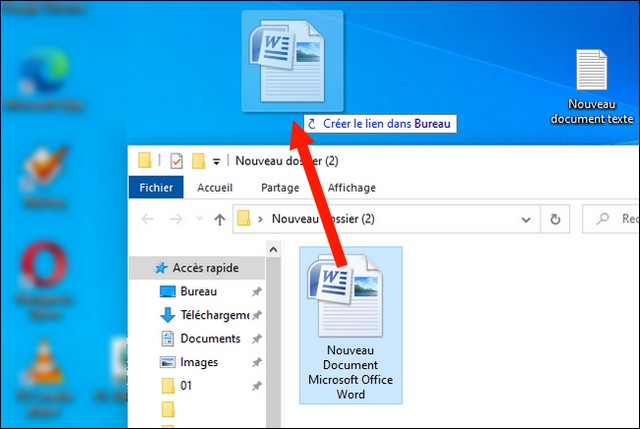640x429 pixels.
Task: Click the Forward navigation arrow
Action: [x=176, y=219]
